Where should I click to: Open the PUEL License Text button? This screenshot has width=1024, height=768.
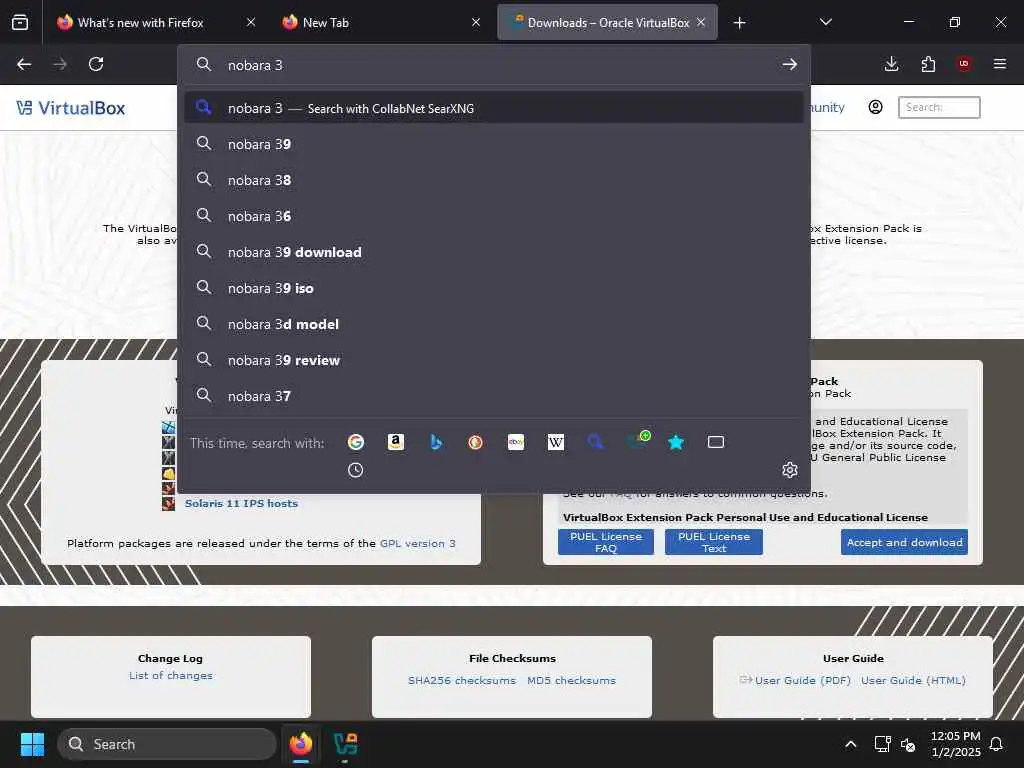(x=713, y=542)
